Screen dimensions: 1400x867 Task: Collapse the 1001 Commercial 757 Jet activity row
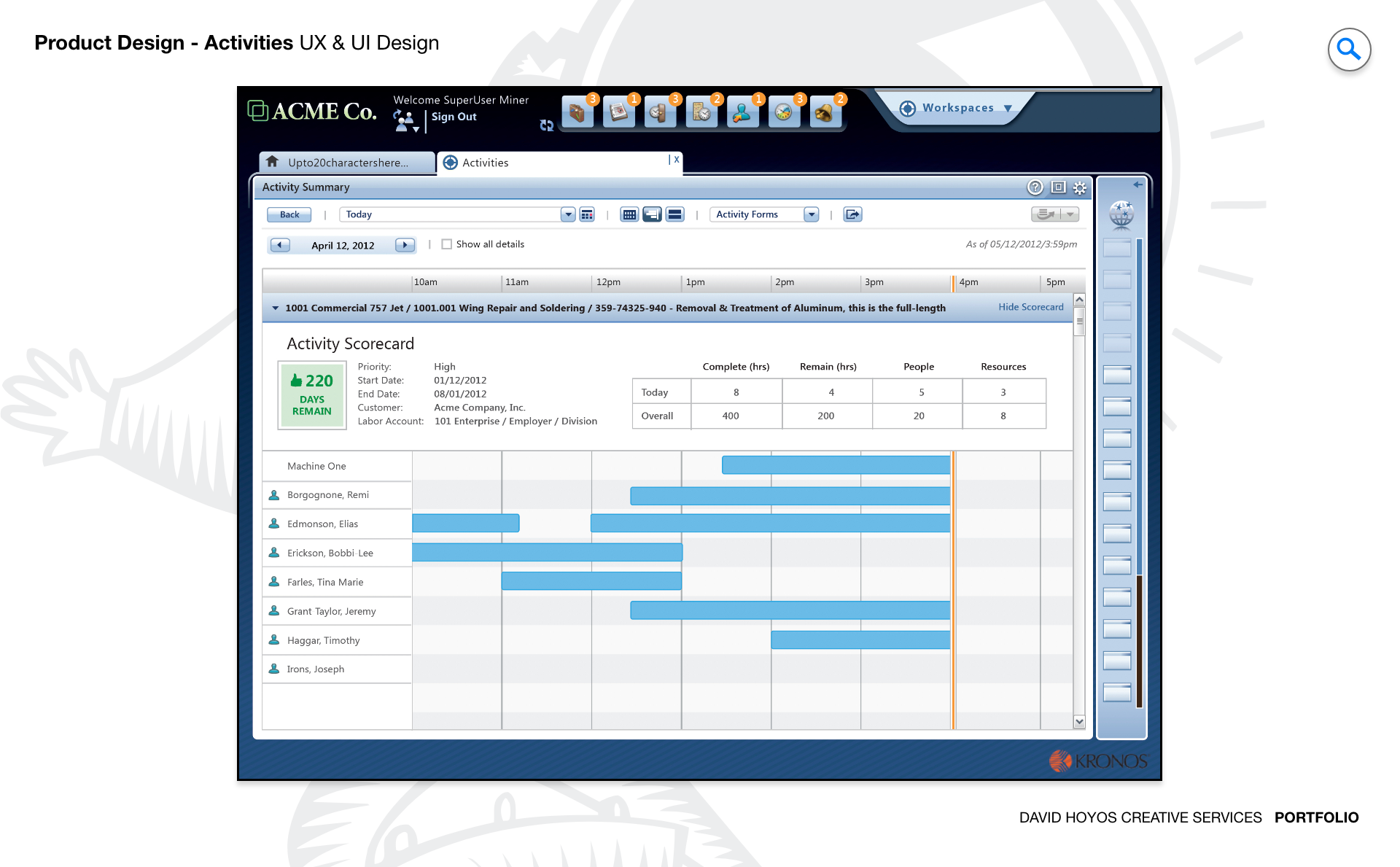click(275, 308)
